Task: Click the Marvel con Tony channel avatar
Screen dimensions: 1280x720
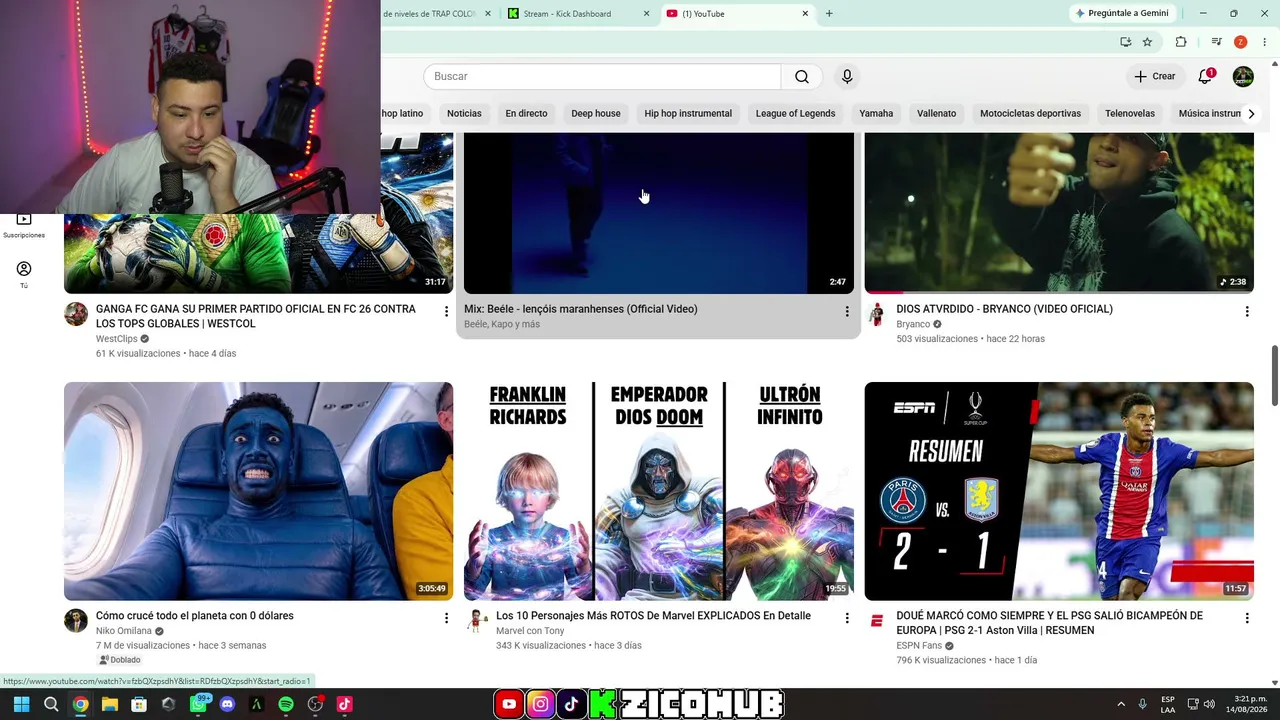Action: click(x=476, y=621)
